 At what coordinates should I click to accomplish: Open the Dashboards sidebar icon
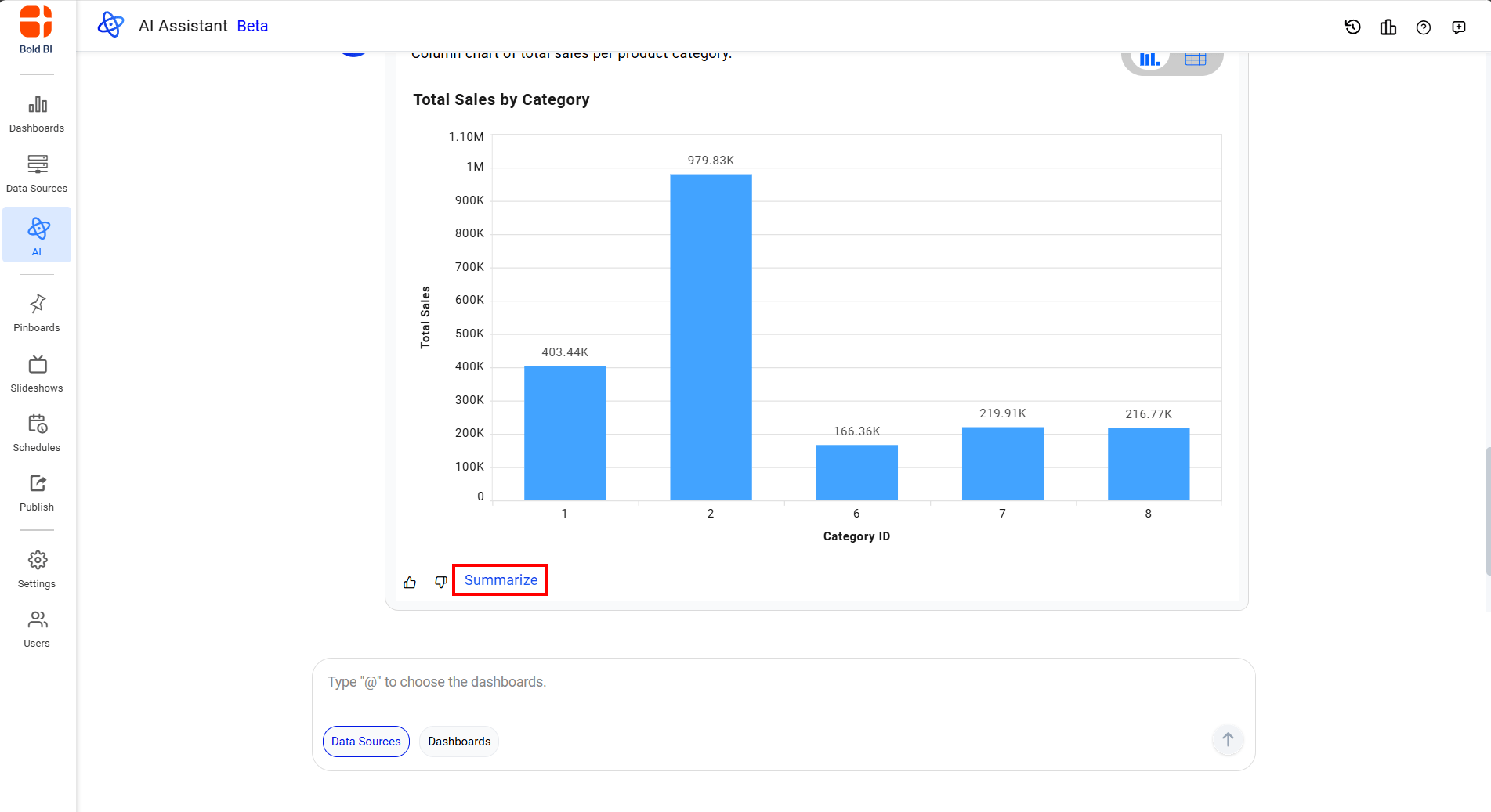click(37, 114)
